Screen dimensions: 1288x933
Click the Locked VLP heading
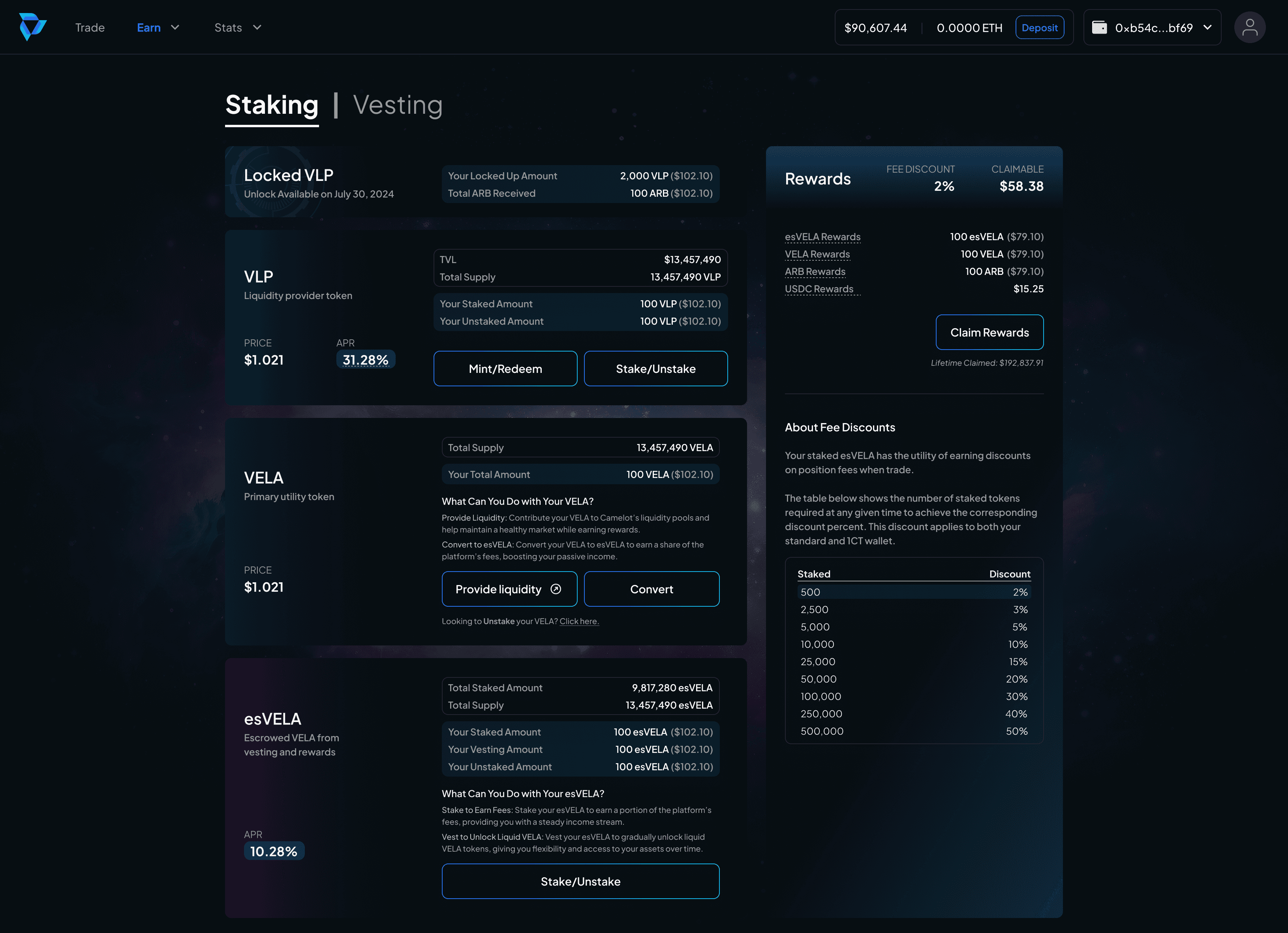tap(289, 175)
